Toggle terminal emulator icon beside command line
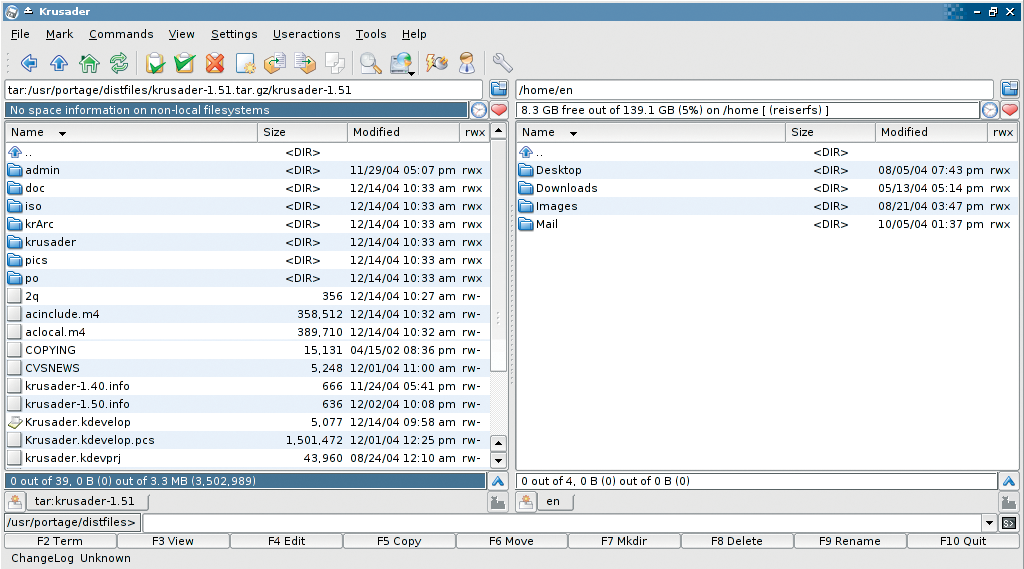Image resolution: width=1024 pixels, height=569 pixels. pyautogui.click(x=1009, y=523)
